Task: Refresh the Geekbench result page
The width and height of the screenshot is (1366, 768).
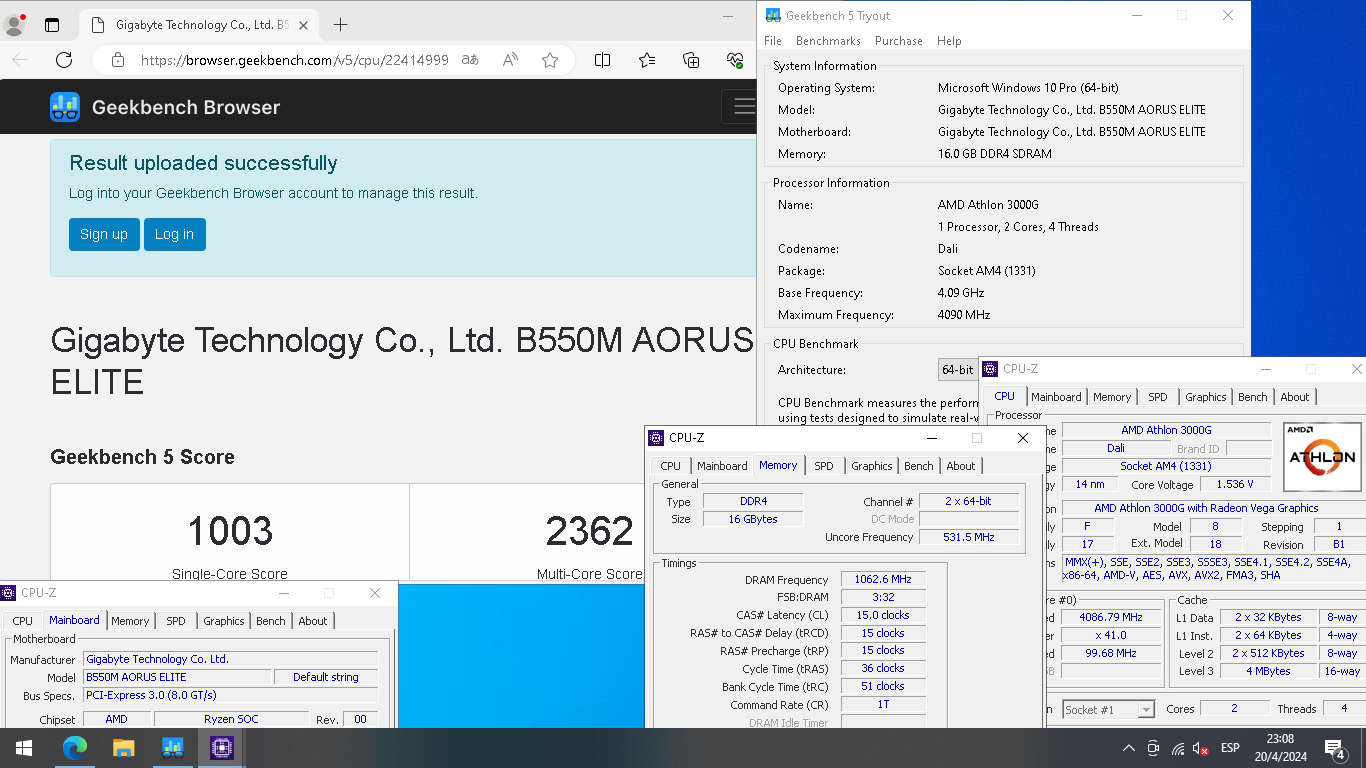Action: 64,60
